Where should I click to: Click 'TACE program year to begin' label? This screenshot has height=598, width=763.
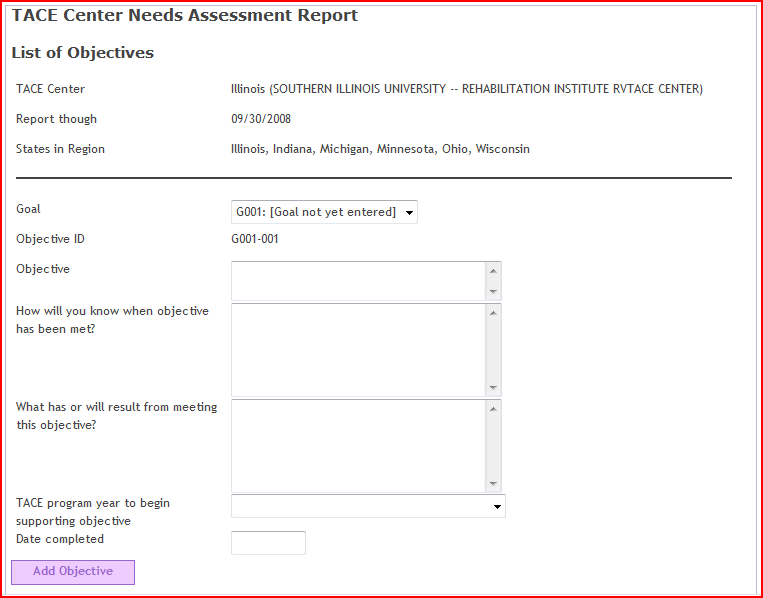[x=93, y=503]
